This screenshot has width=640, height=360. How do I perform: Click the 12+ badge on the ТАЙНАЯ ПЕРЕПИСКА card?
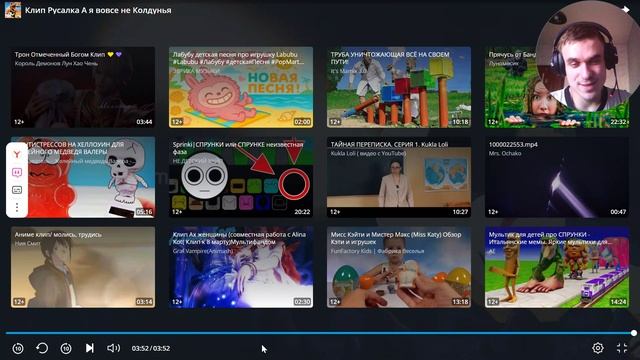pyautogui.click(x=335, y=212)
